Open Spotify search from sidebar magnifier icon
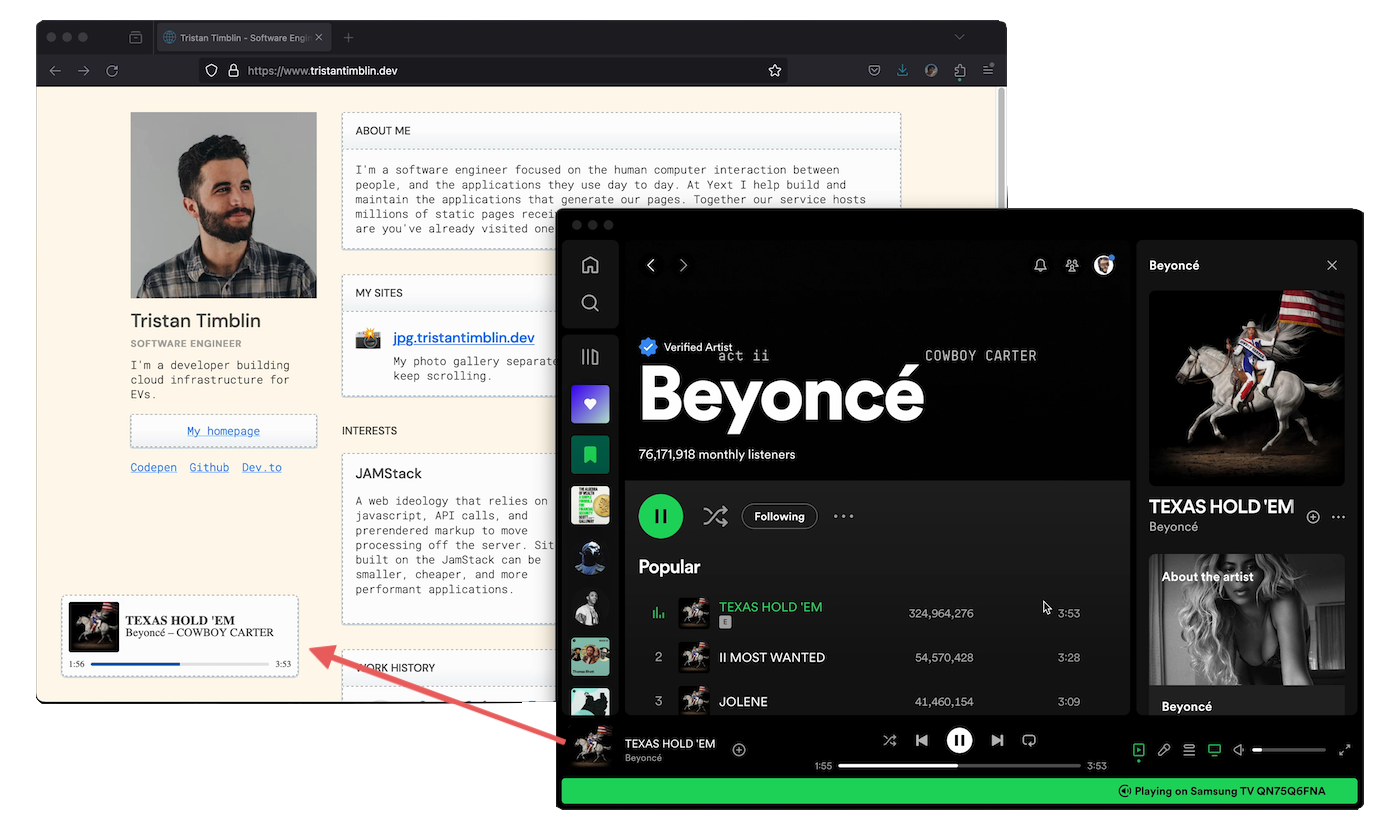This screenshot has height=828, width=1400. point(590,303)
